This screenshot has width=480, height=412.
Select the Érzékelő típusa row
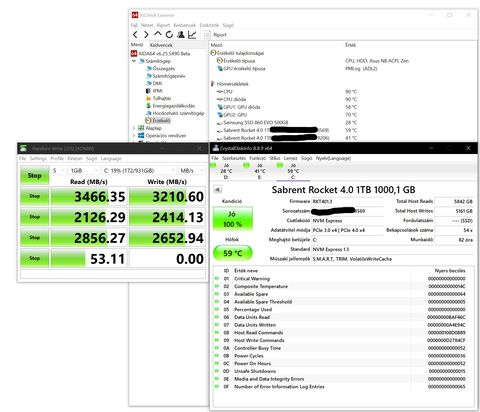point(236,61)
